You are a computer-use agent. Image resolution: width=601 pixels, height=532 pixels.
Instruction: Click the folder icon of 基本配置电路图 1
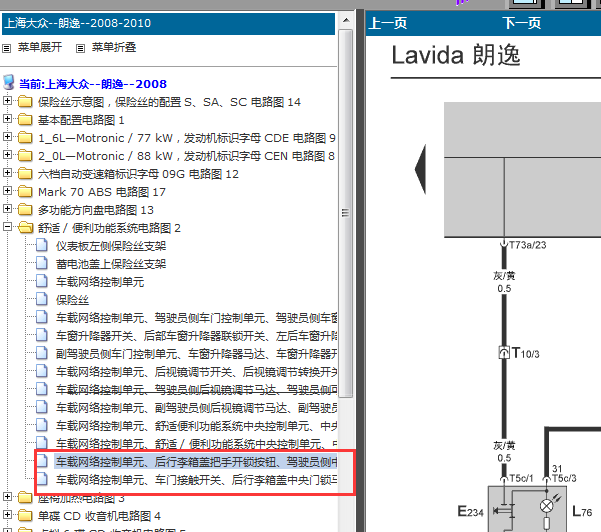(x=25, y=120)
